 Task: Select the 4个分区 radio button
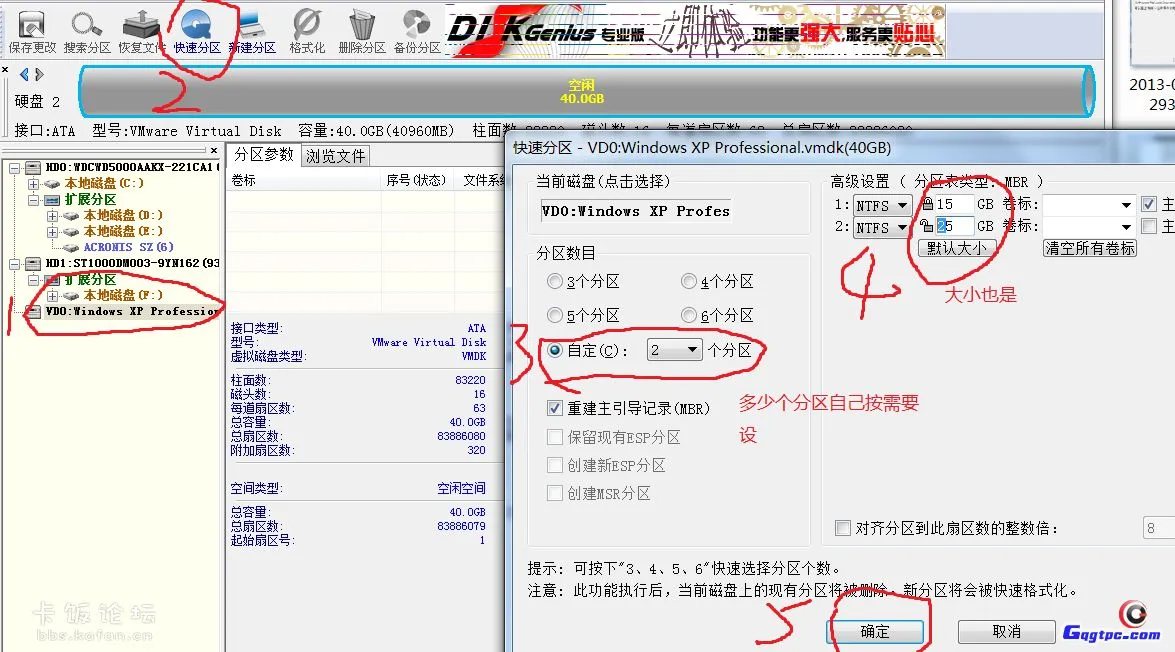tap(689, 283)
